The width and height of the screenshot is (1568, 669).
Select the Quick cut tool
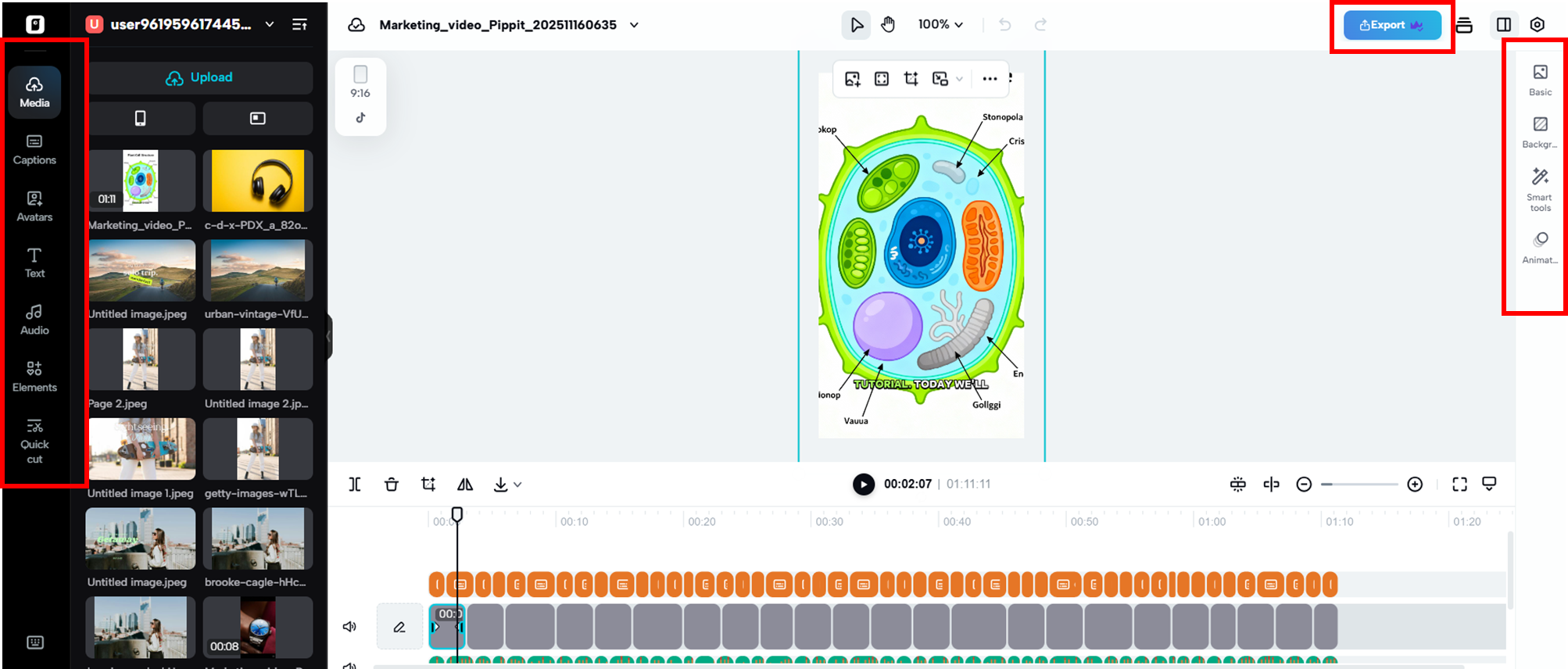pos(34,440)
